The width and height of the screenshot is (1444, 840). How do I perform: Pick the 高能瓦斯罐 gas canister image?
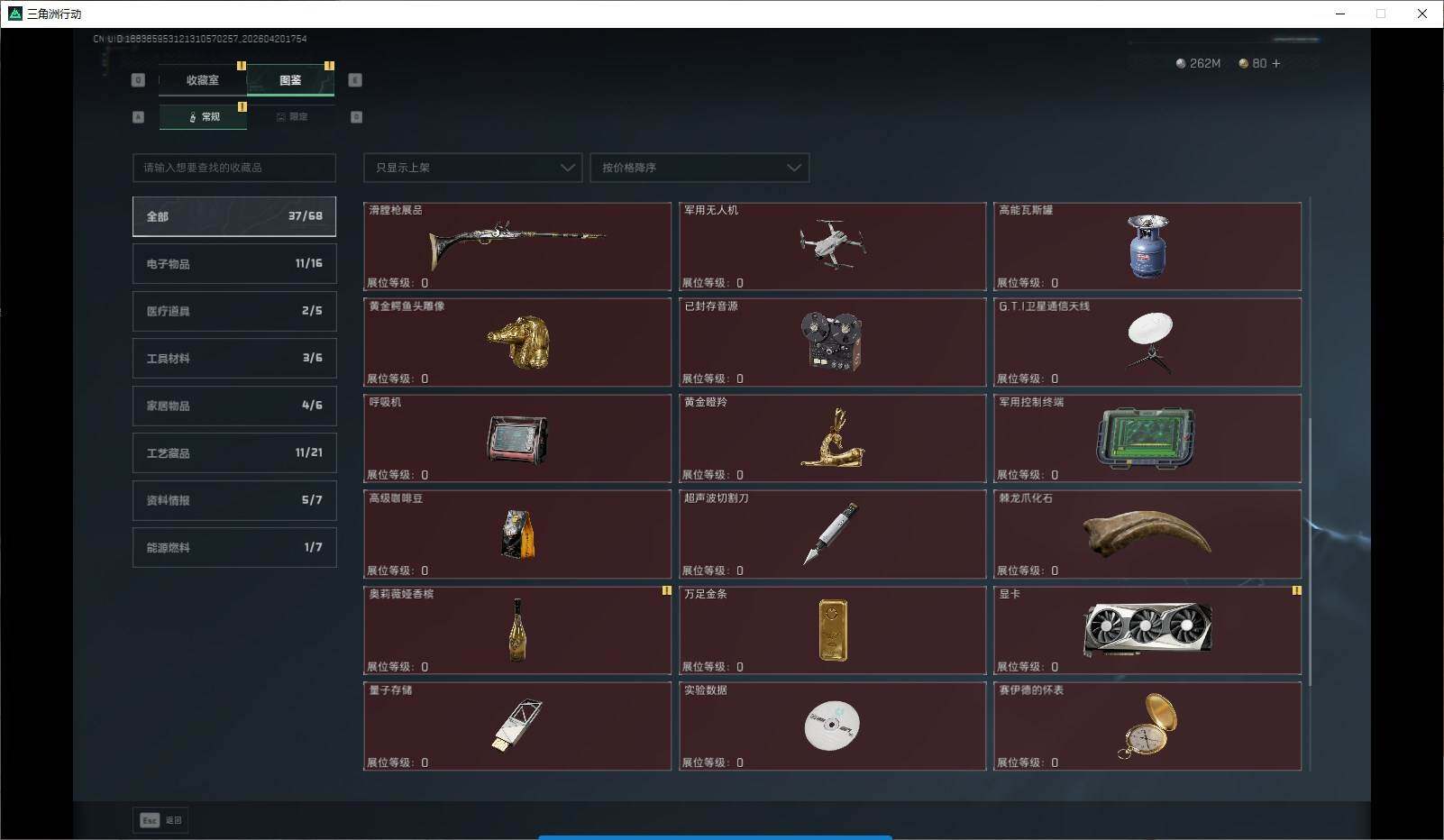[1147, 245]
